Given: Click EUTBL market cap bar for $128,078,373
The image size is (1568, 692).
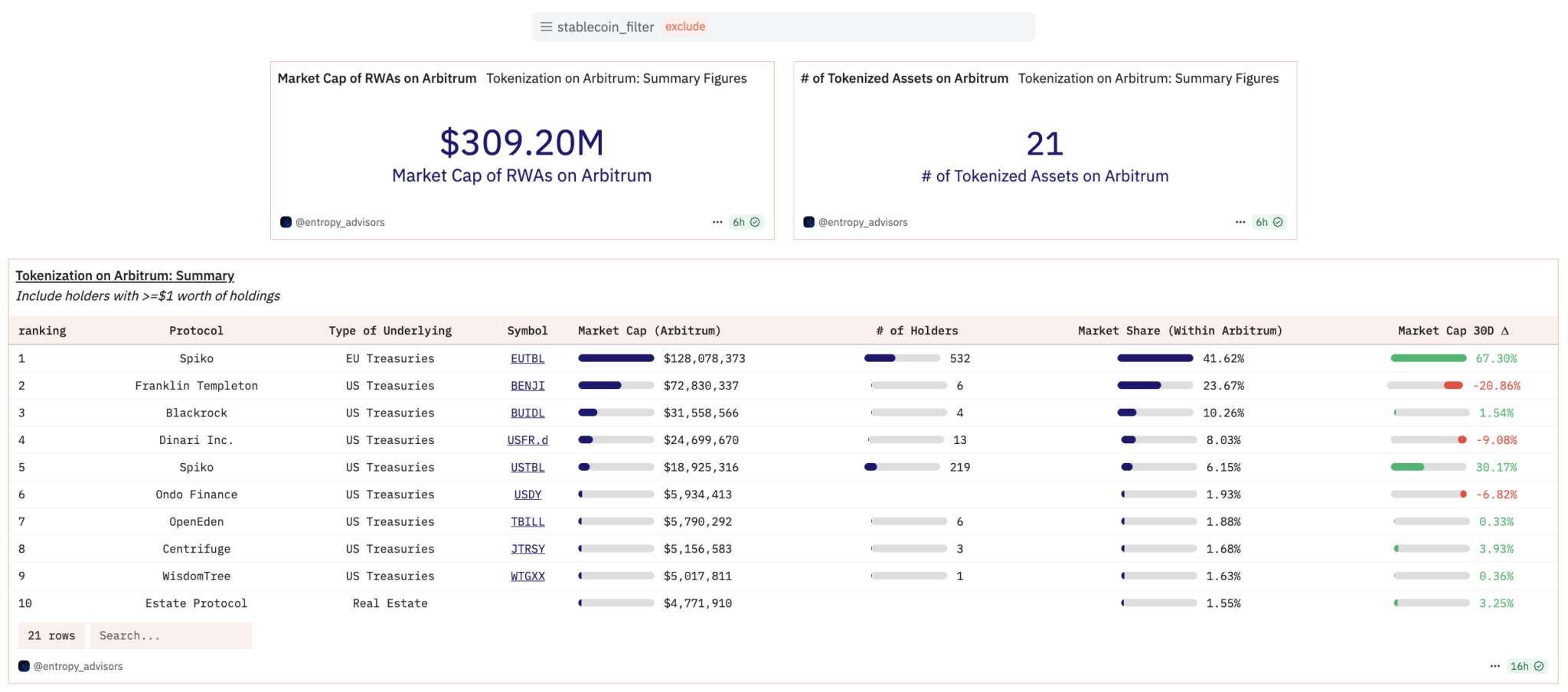Looking at the screenshot, I should (x=616, y=358).
